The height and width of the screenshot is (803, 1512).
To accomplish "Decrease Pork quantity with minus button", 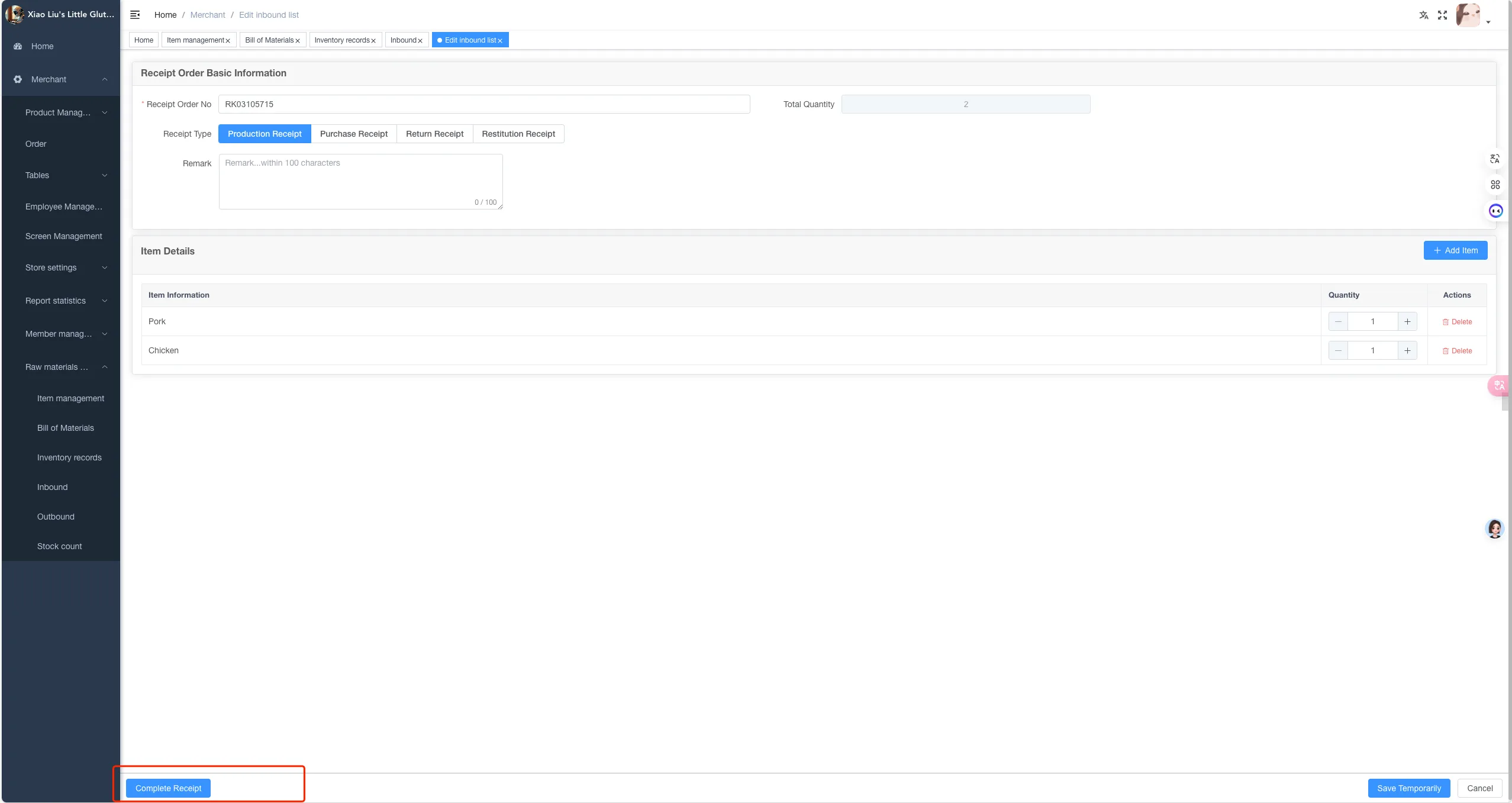I will [x=1338, y=321].
